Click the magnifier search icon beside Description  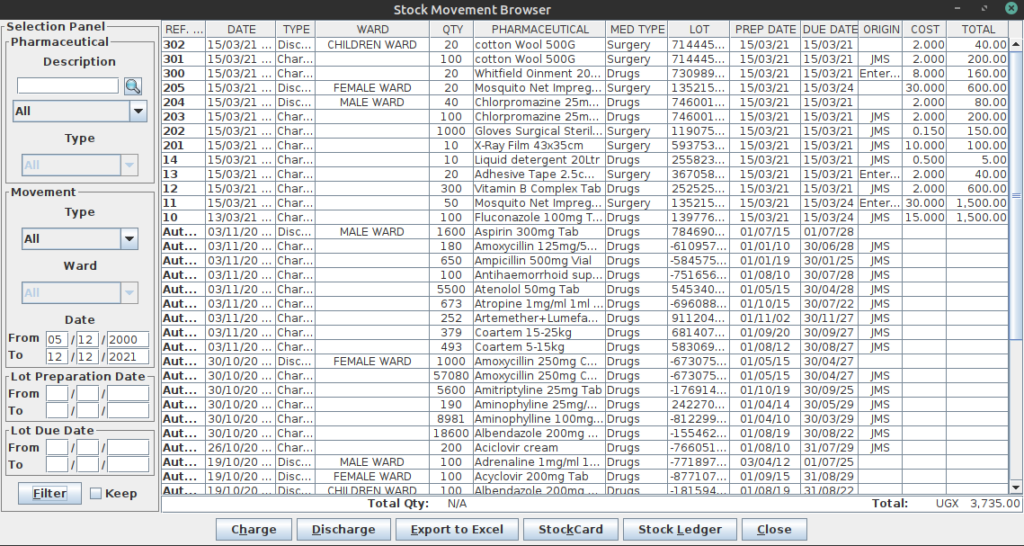pos(133,86)
